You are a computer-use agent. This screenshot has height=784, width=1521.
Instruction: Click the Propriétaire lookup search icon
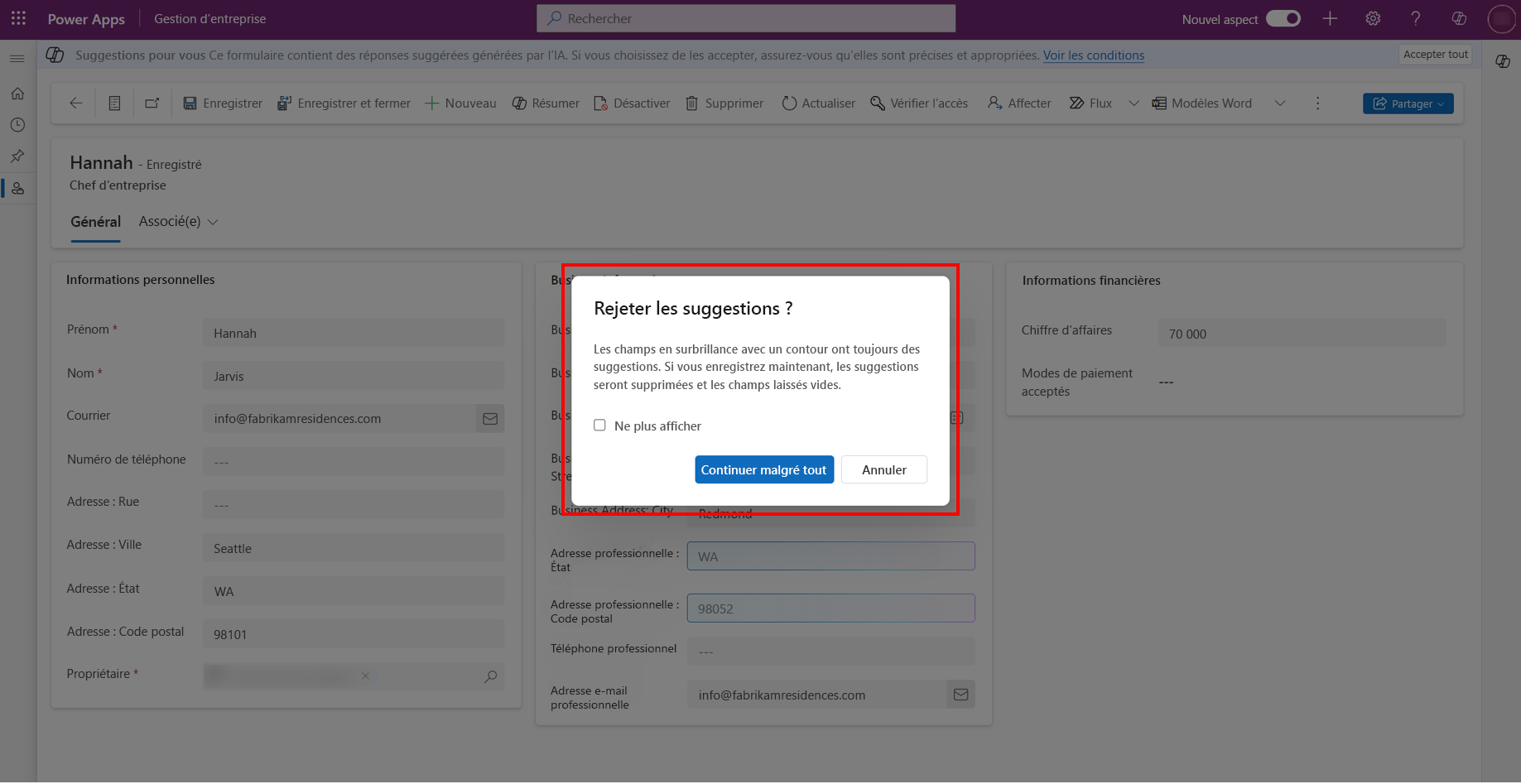coord(491,676)
